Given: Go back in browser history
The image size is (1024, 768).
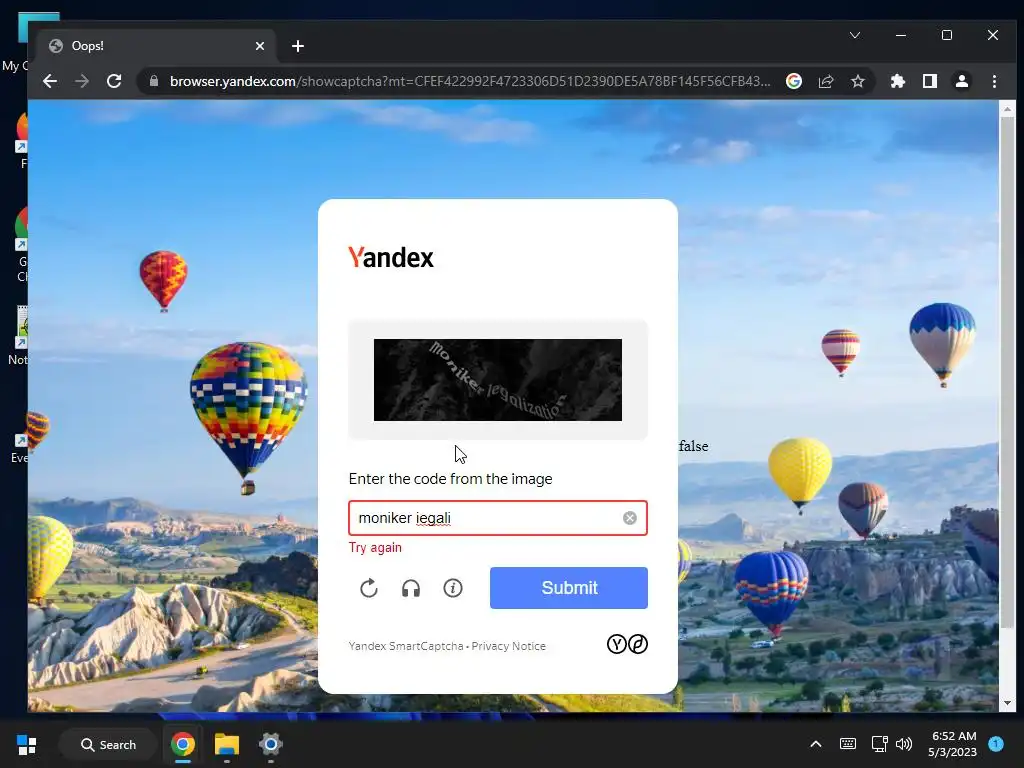Looking at the screenshot, I should tap(50, 81).
